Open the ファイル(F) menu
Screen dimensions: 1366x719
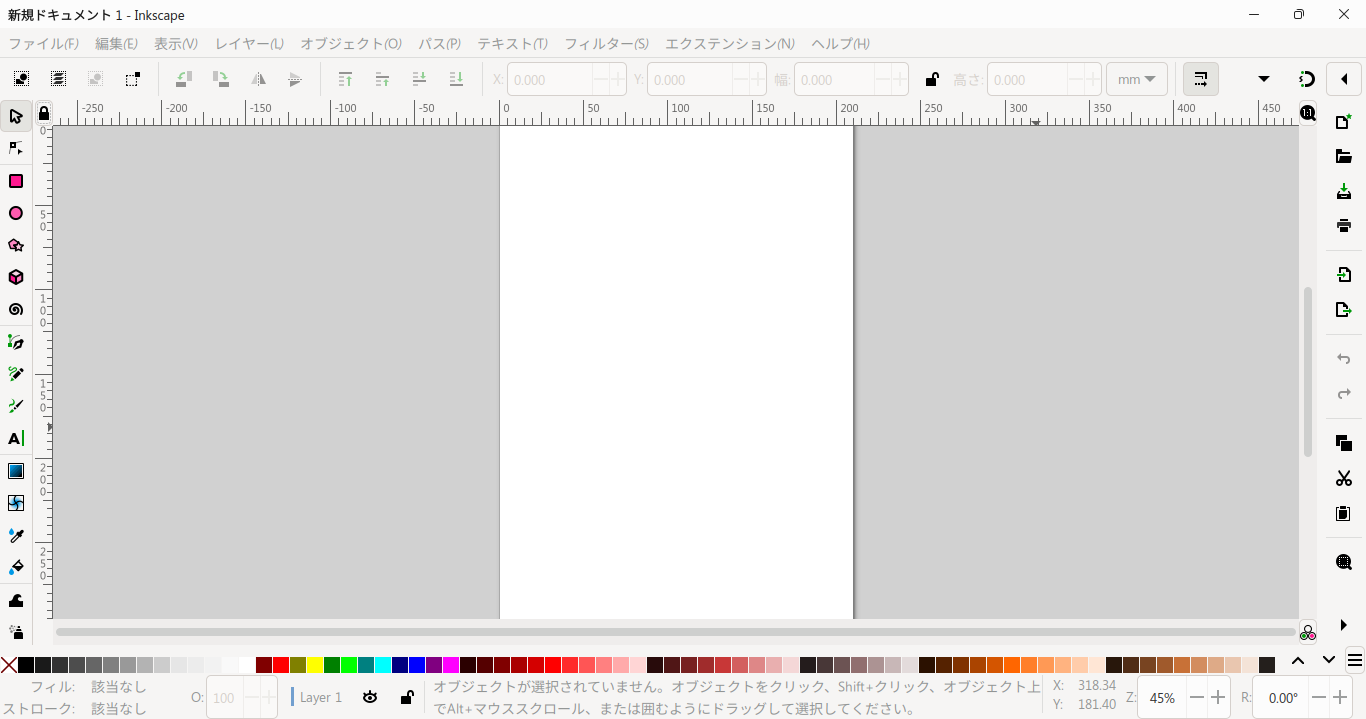point(43,44)
